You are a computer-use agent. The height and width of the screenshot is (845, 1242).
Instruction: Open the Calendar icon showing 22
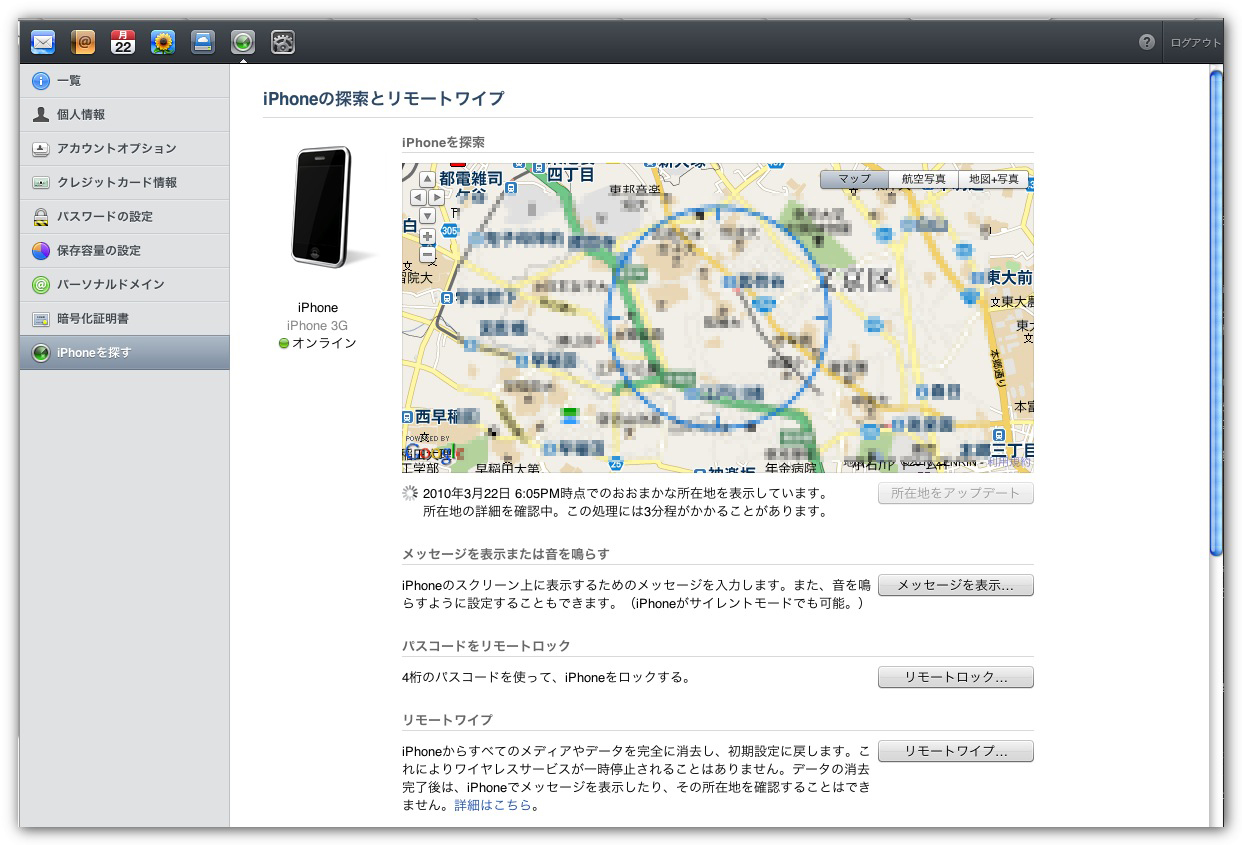(123, 42)
